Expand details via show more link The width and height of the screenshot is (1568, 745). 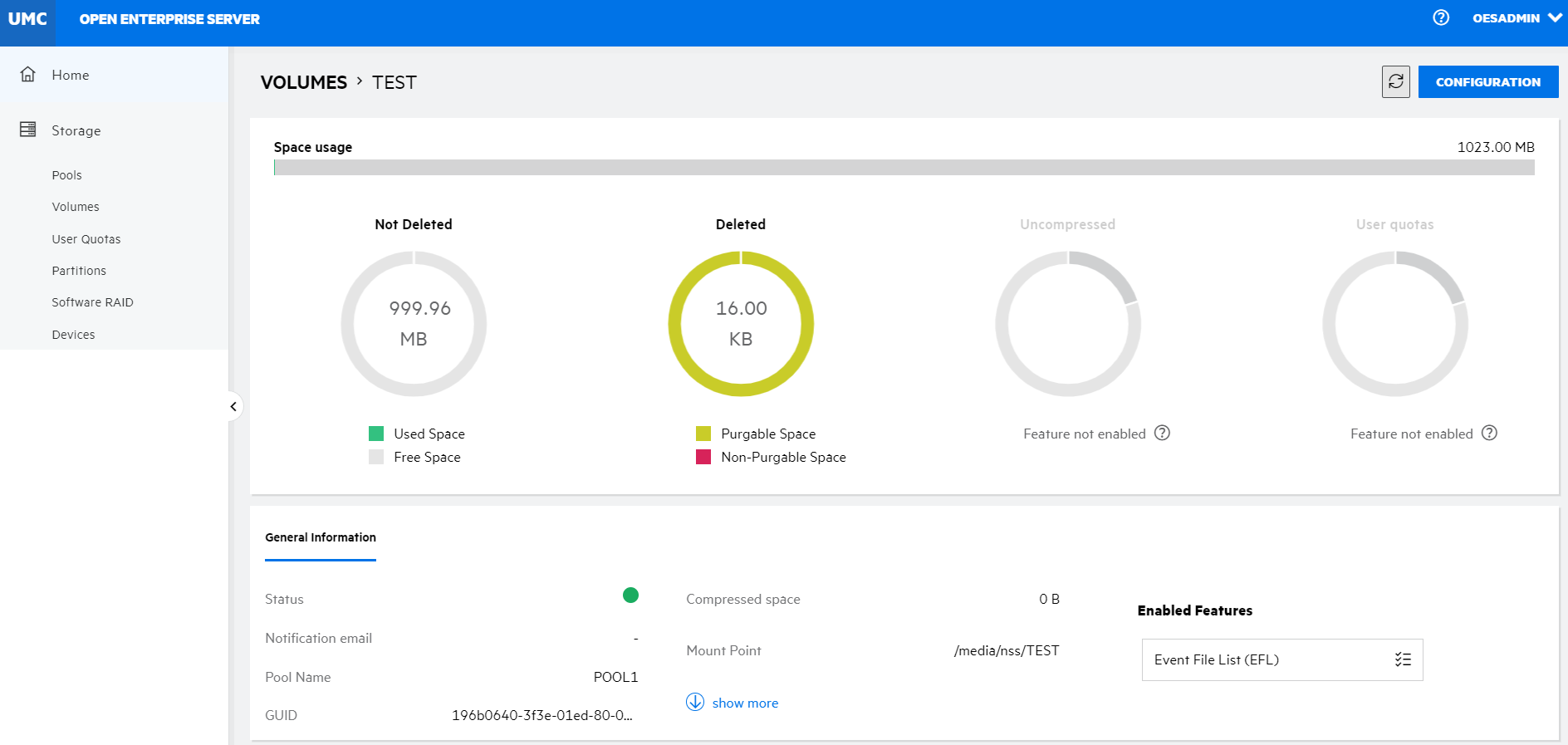[745, 703]
